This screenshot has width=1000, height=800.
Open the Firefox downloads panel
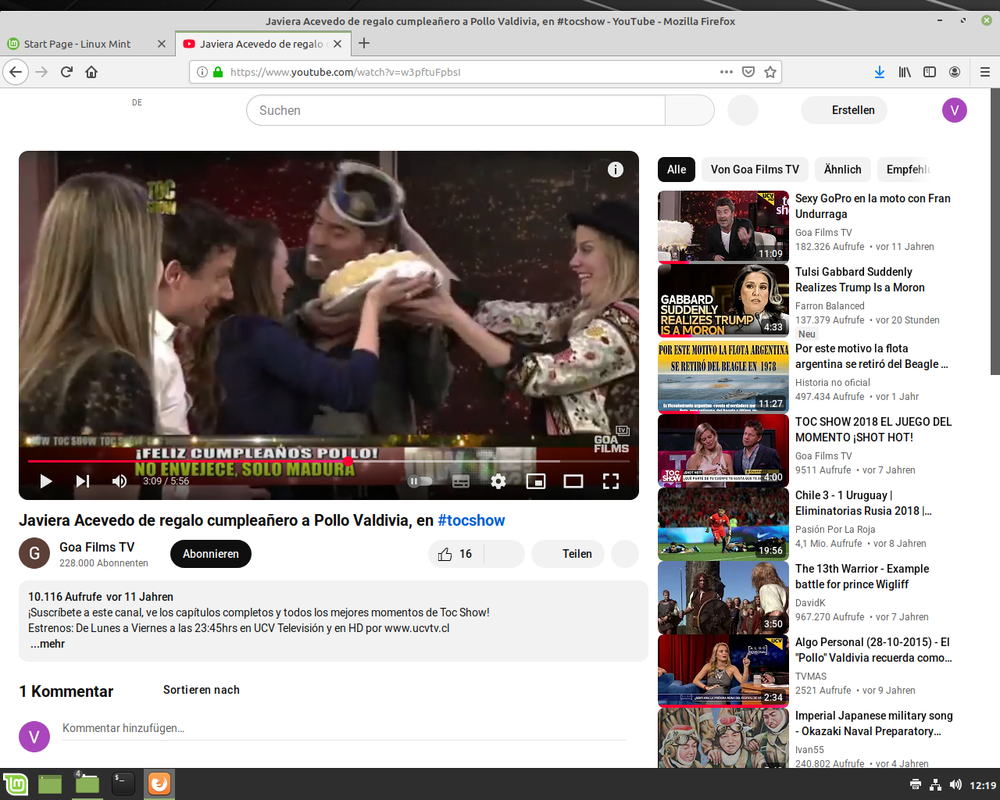click(x=879, y=72)
